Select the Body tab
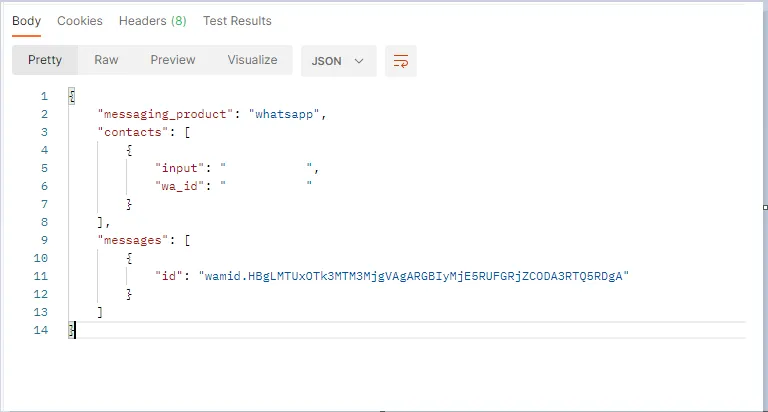 coord(26,21)
